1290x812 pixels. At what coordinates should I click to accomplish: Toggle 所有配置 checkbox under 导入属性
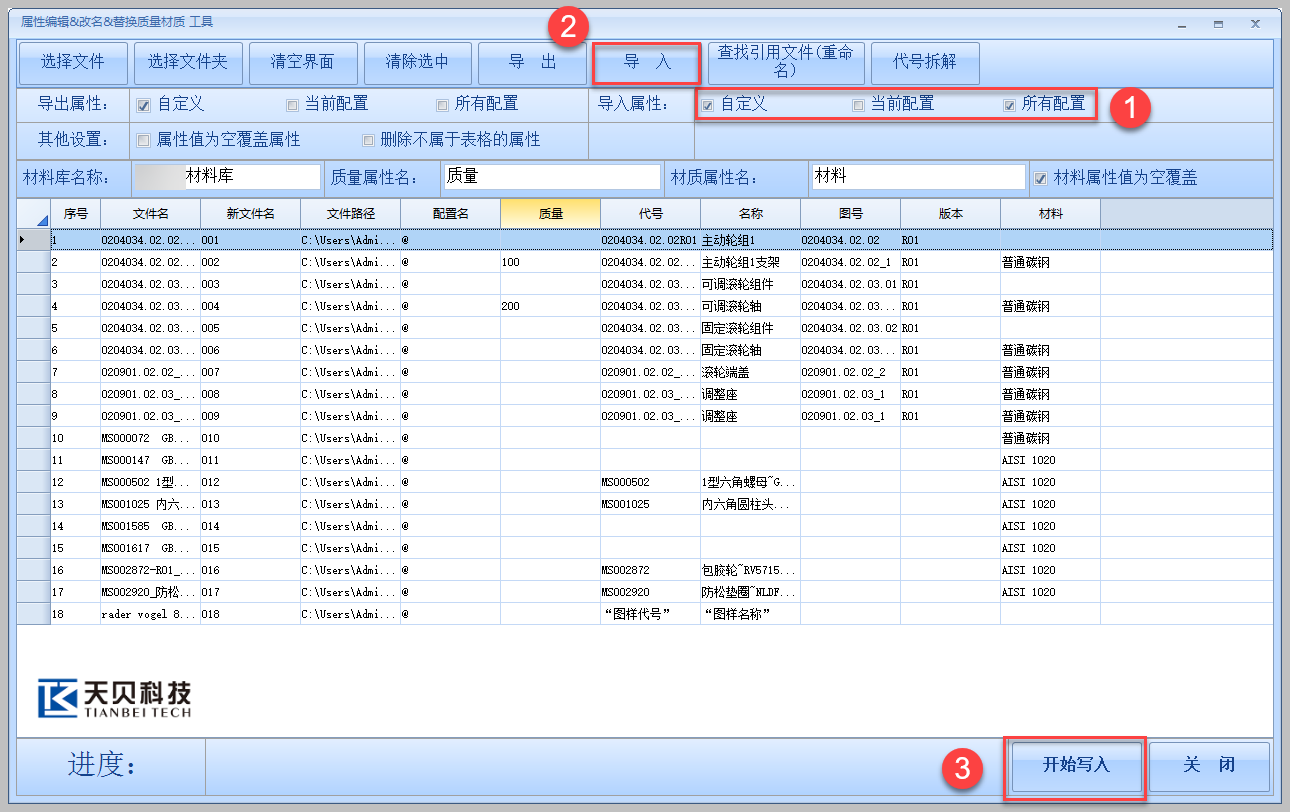[1009, 104]
